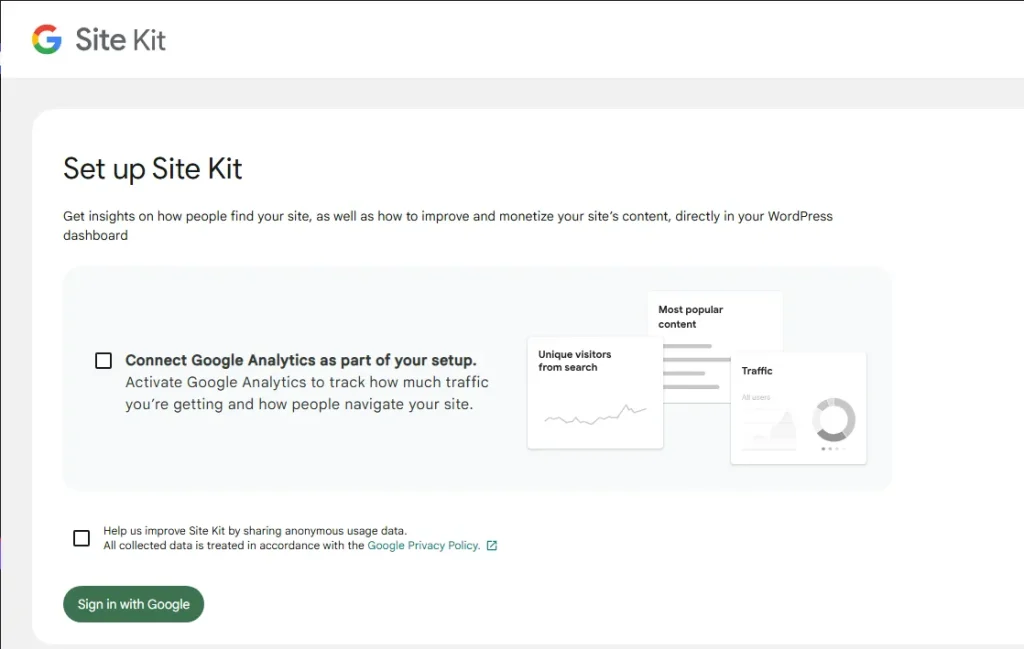Tick the share anonymous usage data checkbox

click(x=82, y=538)
